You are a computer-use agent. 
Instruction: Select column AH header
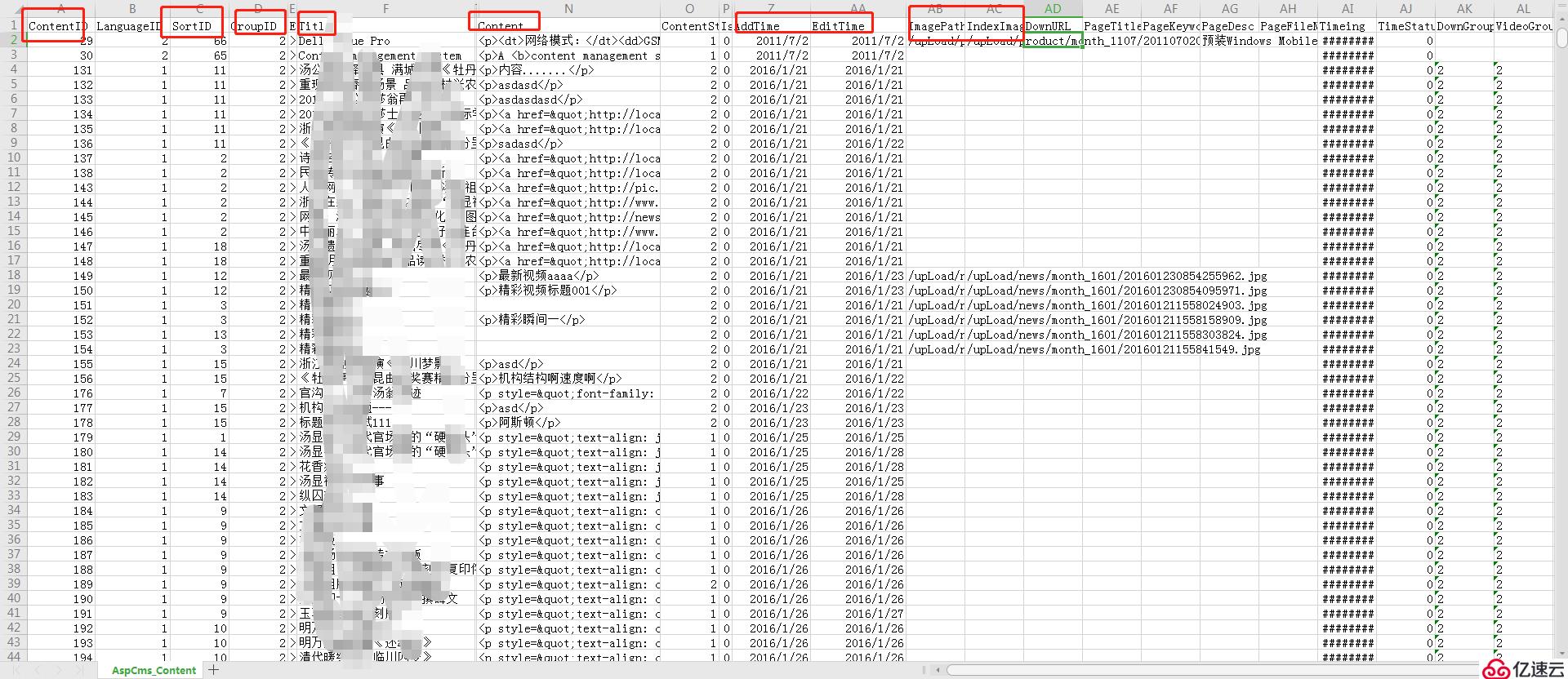[x=1289, y=9]
